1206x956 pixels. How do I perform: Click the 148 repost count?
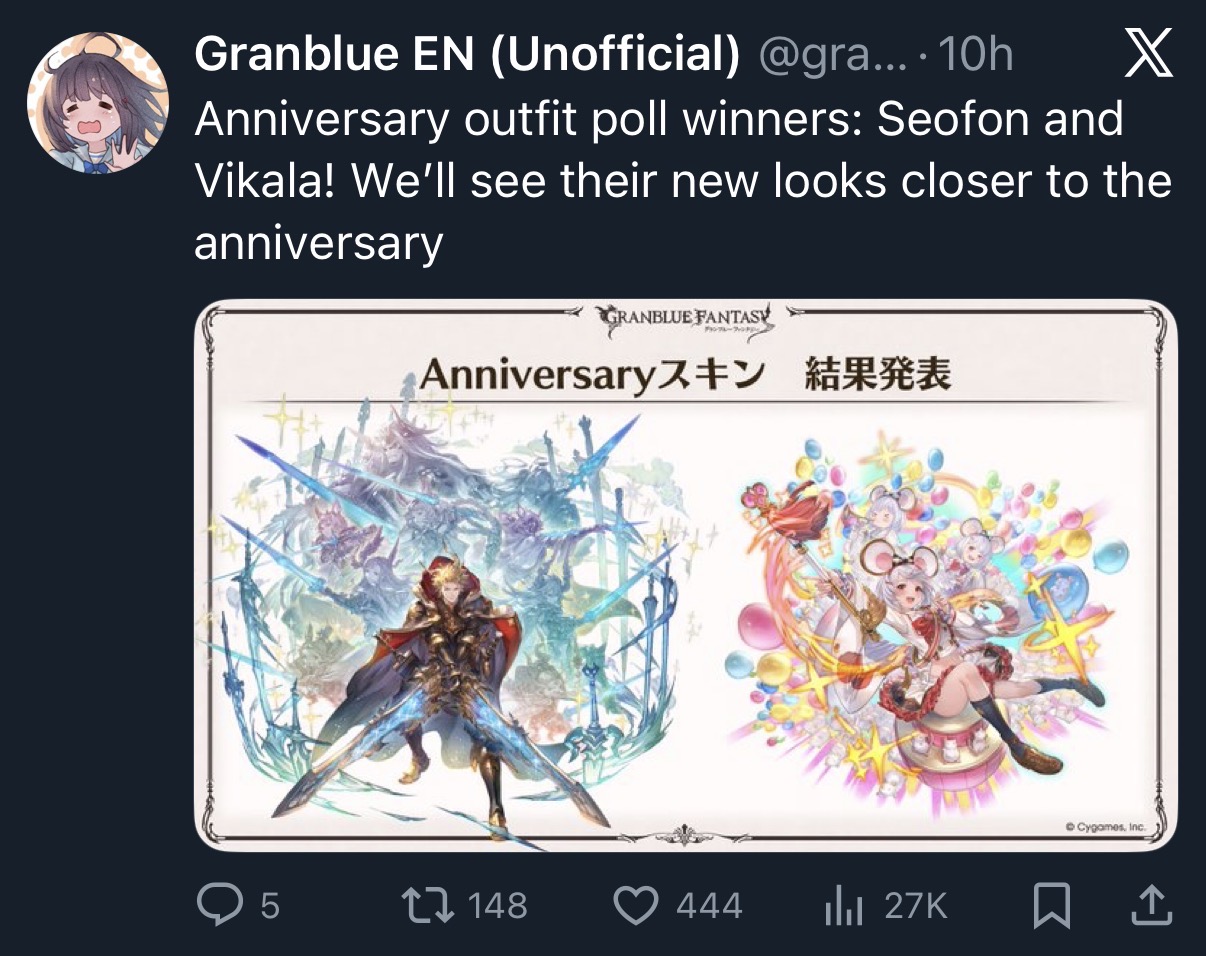click(497, 906)
